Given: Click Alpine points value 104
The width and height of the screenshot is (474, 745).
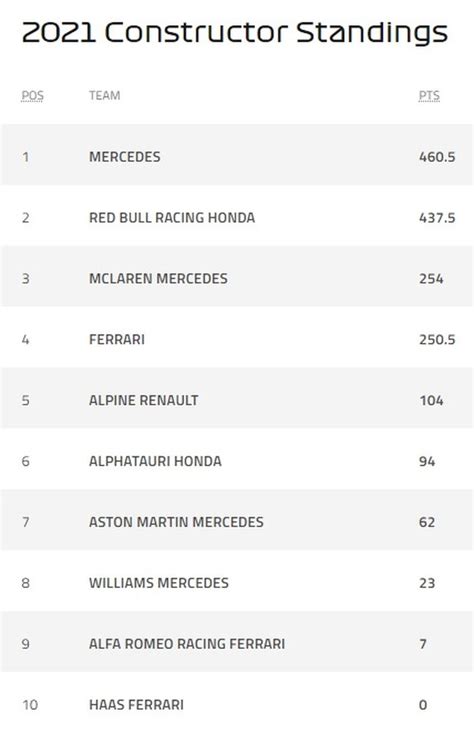Looking at the screenshot, I should 431,400.
